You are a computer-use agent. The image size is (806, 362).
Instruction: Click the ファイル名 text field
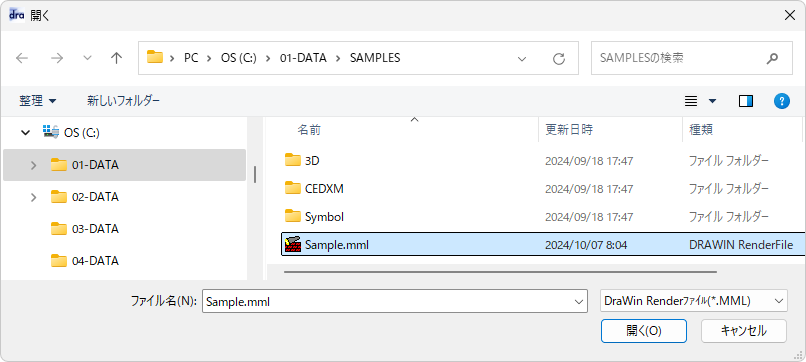(x=395, y=302)
